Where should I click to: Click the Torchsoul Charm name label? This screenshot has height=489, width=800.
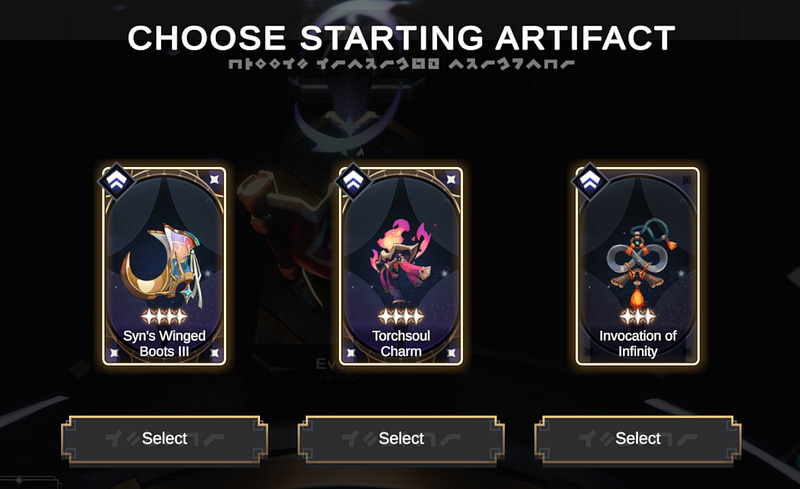[401, 344]
